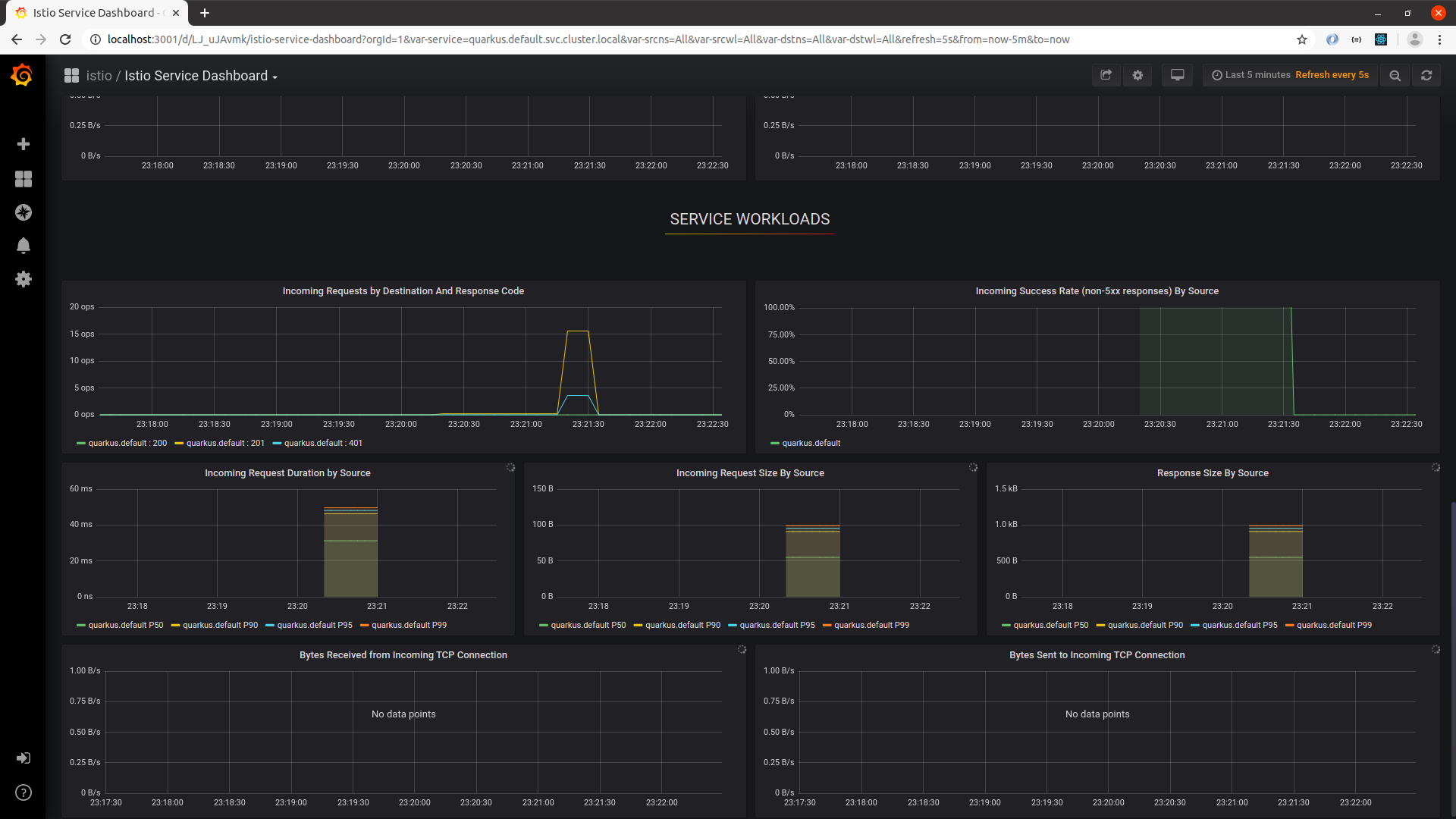Open the Alerting bell icon
This screenshot has width=1456, height=819.
coord(24,246)
